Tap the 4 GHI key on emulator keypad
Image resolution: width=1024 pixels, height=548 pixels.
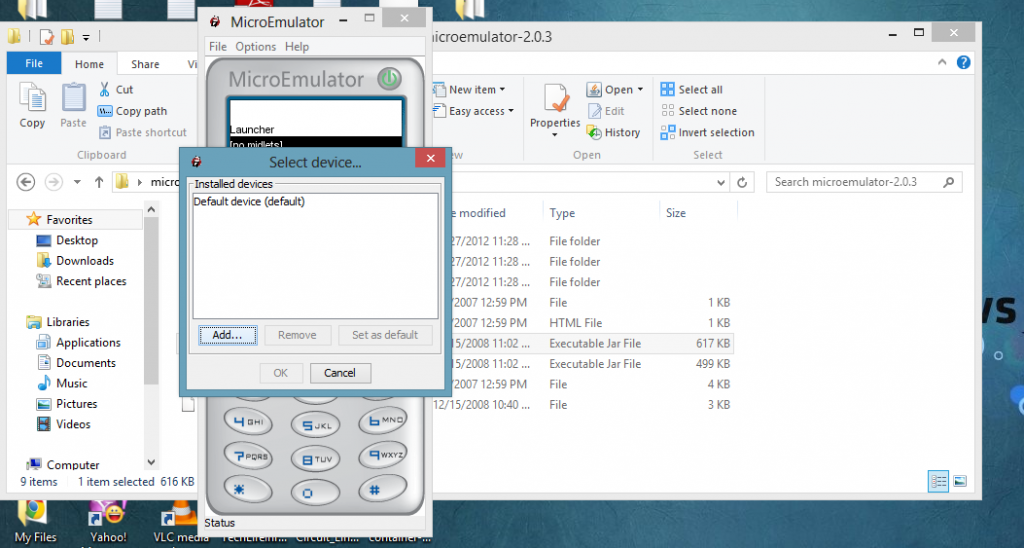pyautogui.click(x=248, y=422)
